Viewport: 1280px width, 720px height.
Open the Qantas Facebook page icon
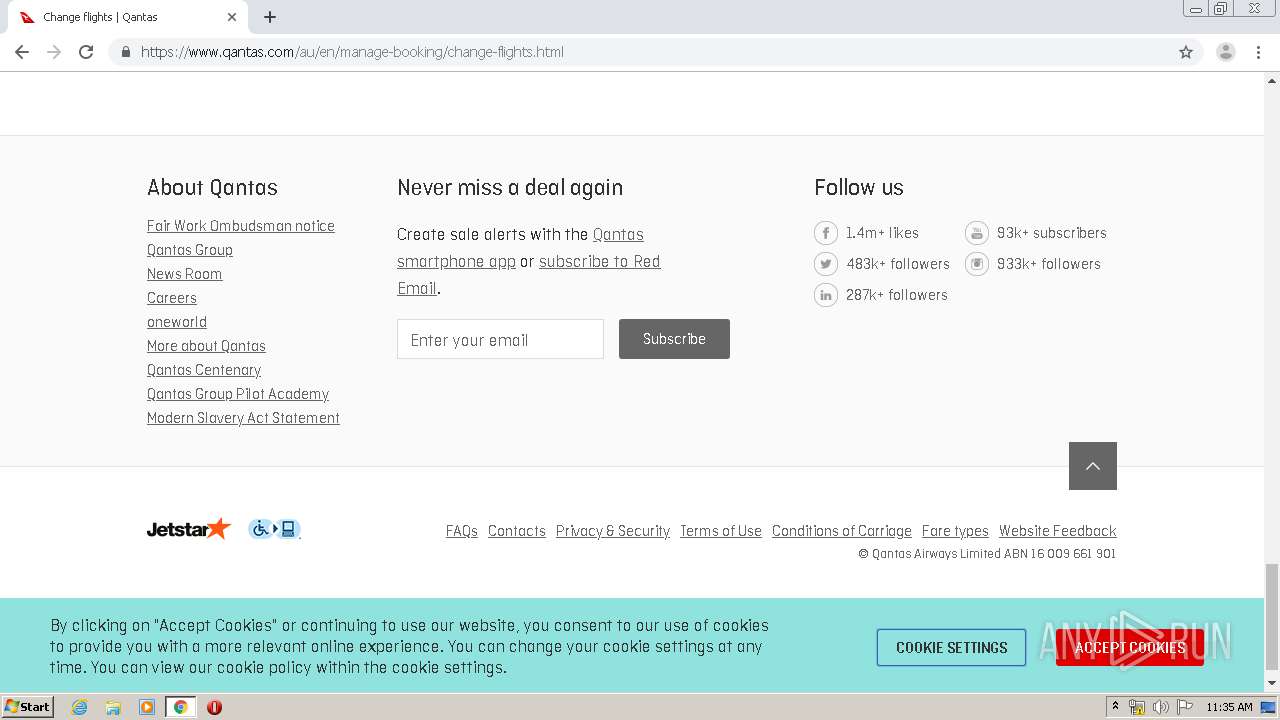825,233
